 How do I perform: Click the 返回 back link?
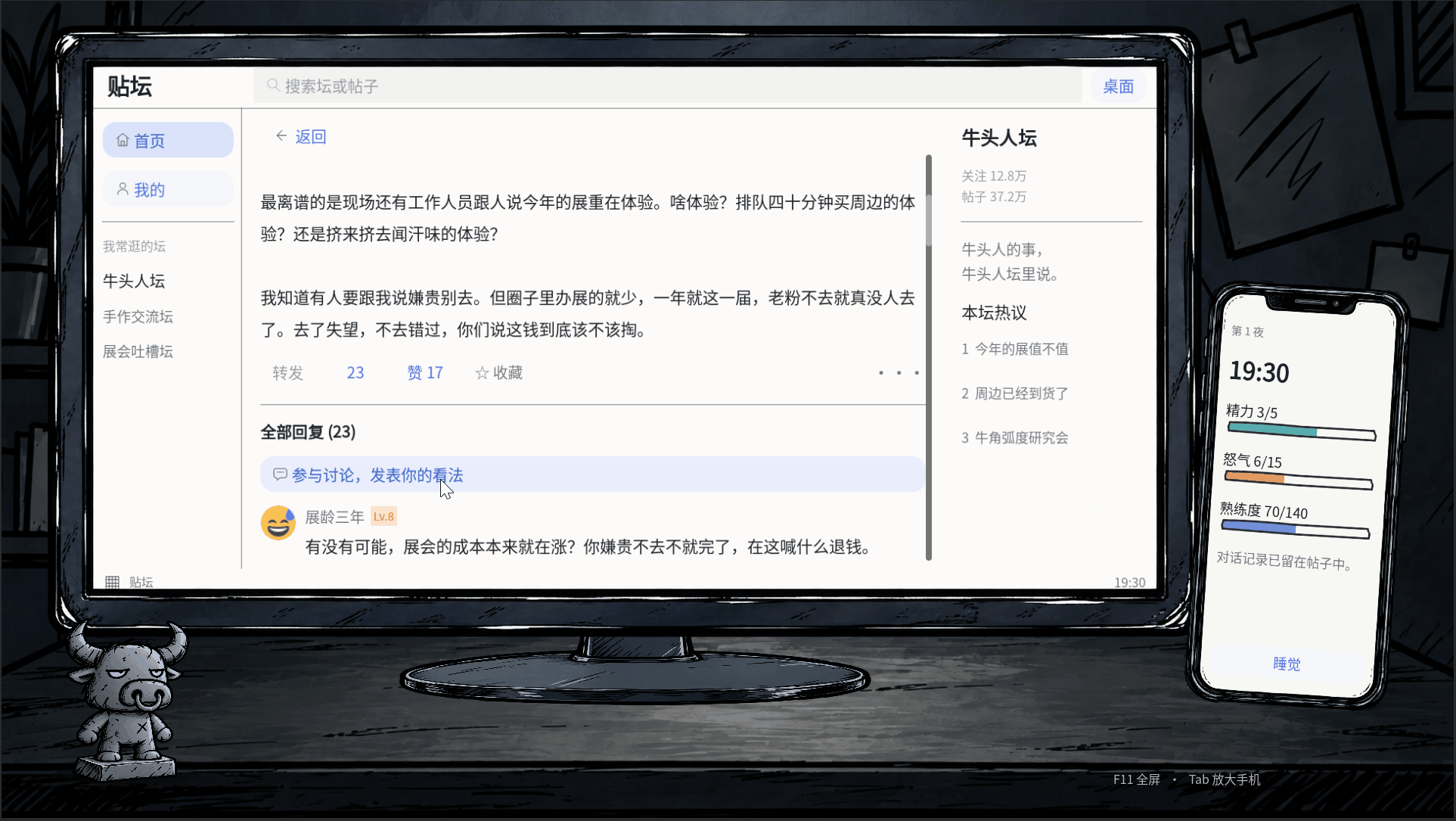310,136
